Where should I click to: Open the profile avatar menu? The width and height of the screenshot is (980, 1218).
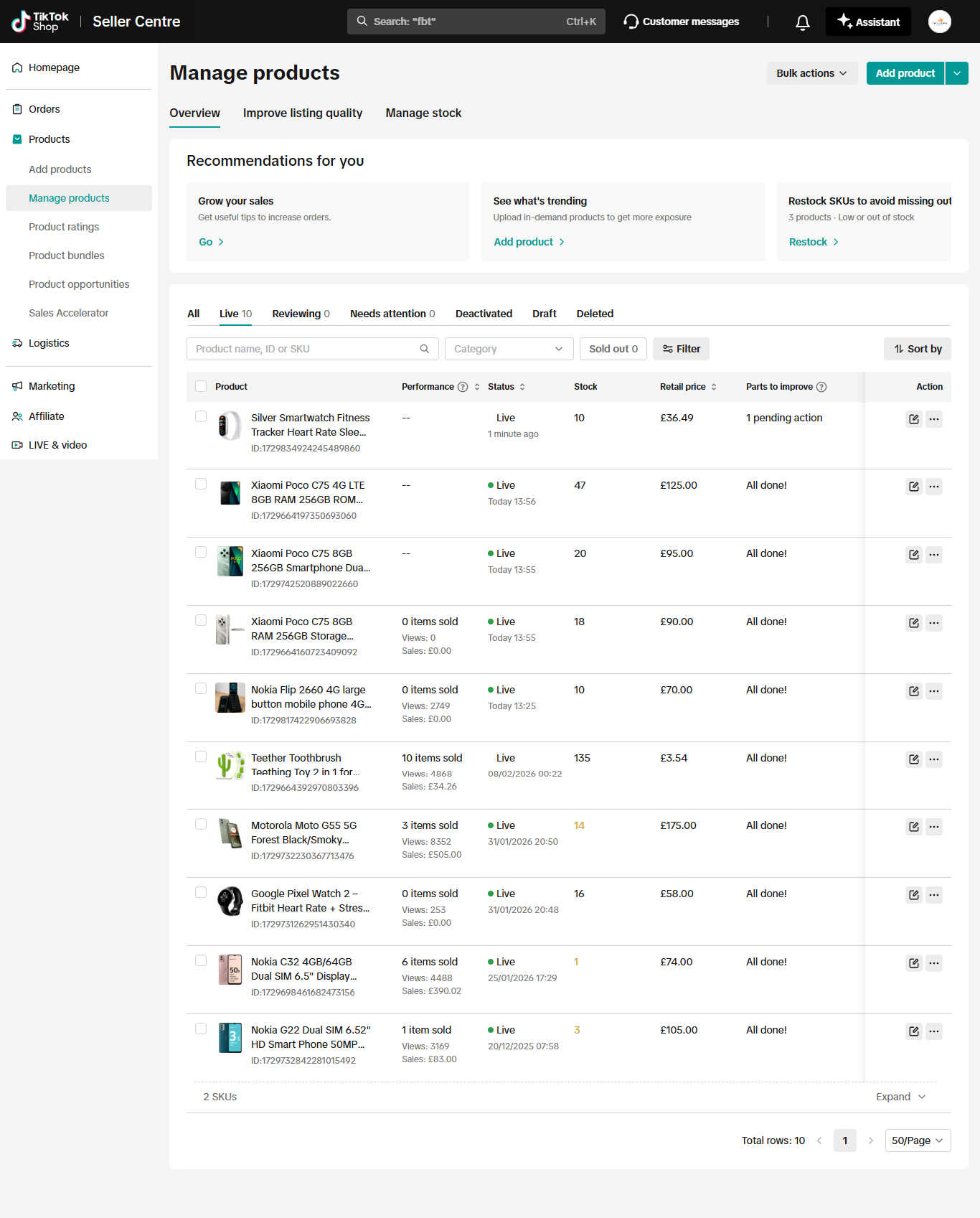tap(939, 22)
